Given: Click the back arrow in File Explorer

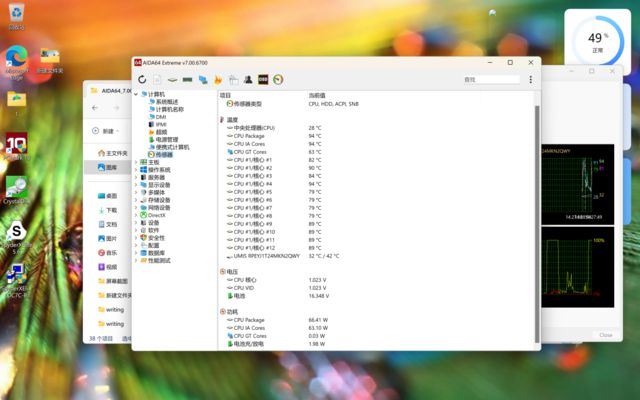Looking at the screenshot, I should [95, 108].
